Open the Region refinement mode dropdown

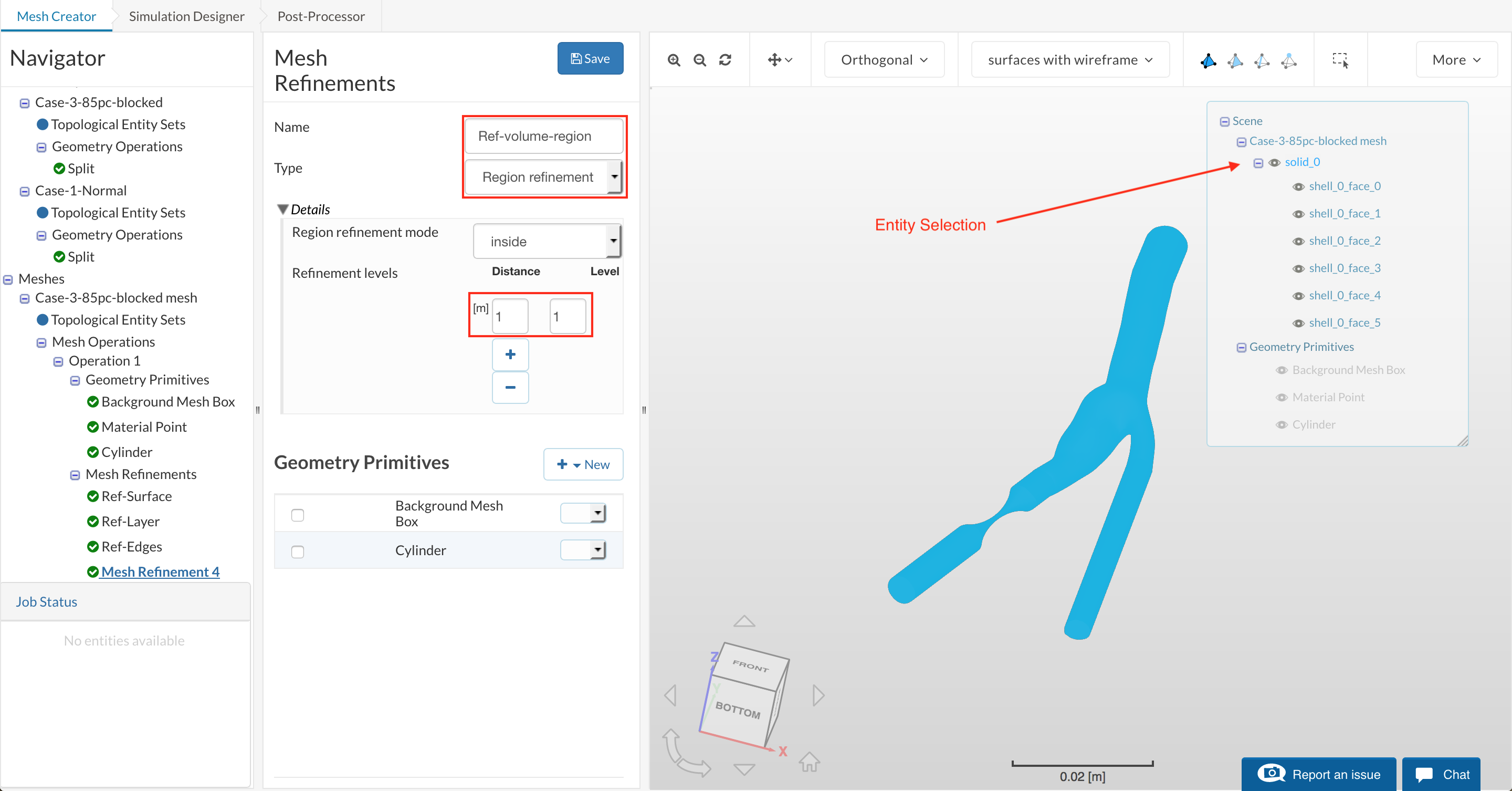click(547, 242)
